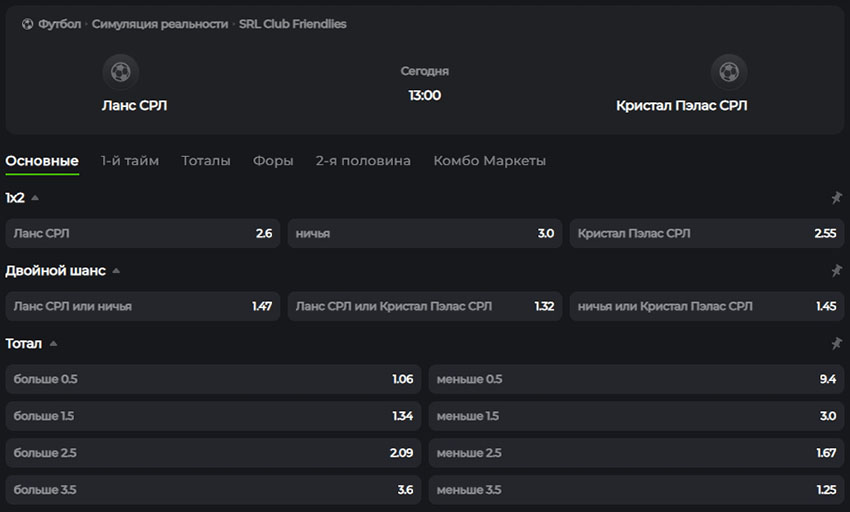Collapse the 1x2 section arrow

(35, 198)
